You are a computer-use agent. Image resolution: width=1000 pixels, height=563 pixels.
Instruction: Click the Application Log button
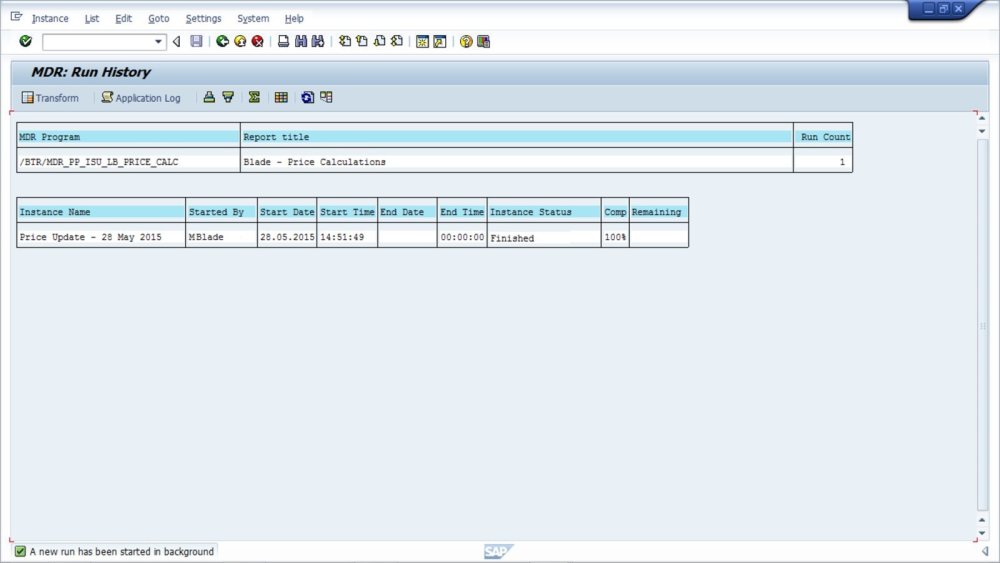coord(141,98)
